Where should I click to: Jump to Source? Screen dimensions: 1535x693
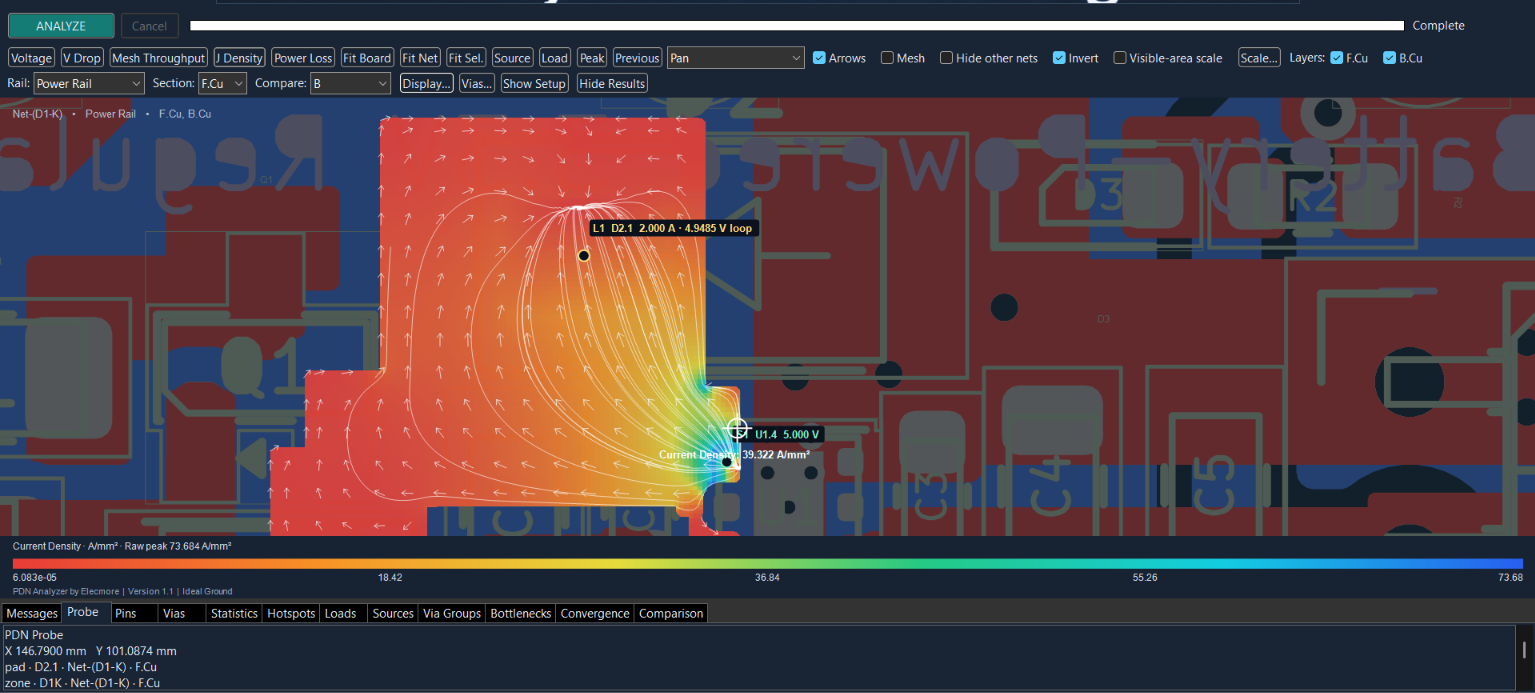coord(512,58)
